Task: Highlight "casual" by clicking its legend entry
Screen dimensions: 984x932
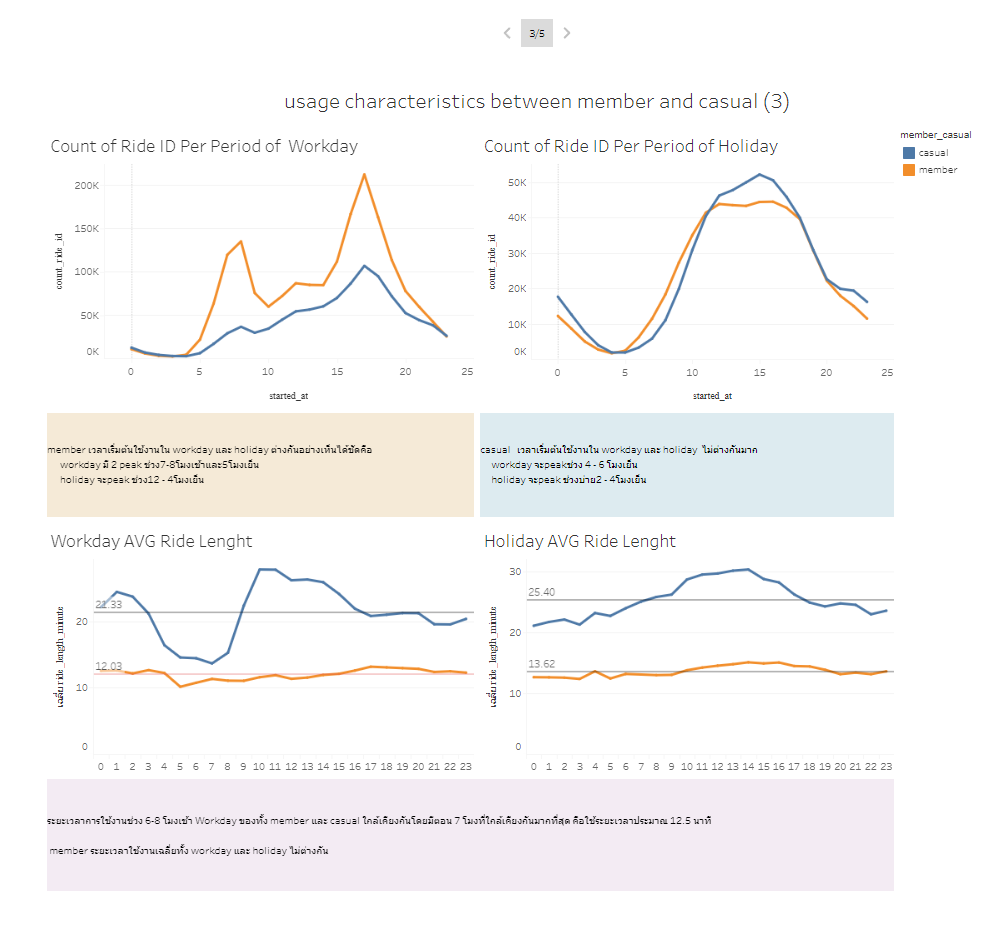Action: 936,152
